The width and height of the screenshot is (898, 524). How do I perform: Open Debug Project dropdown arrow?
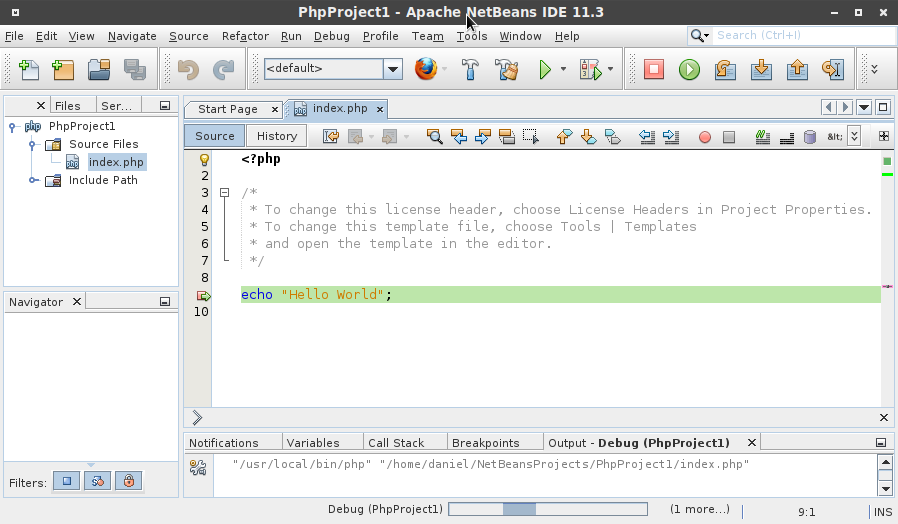pyautogui.click(x=611, y=69)
